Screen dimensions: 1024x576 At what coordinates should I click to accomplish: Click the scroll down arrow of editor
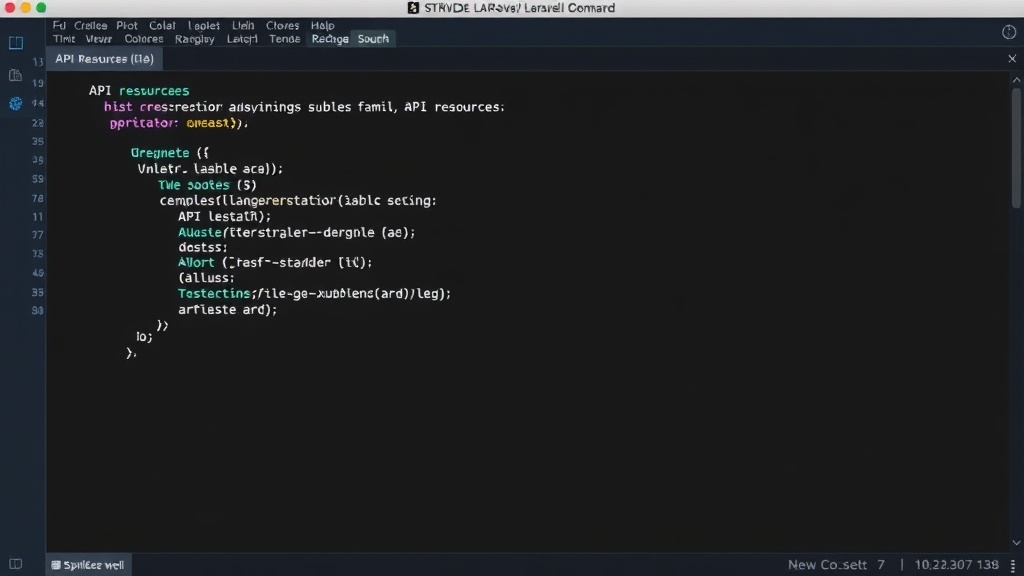point(1016,543)
